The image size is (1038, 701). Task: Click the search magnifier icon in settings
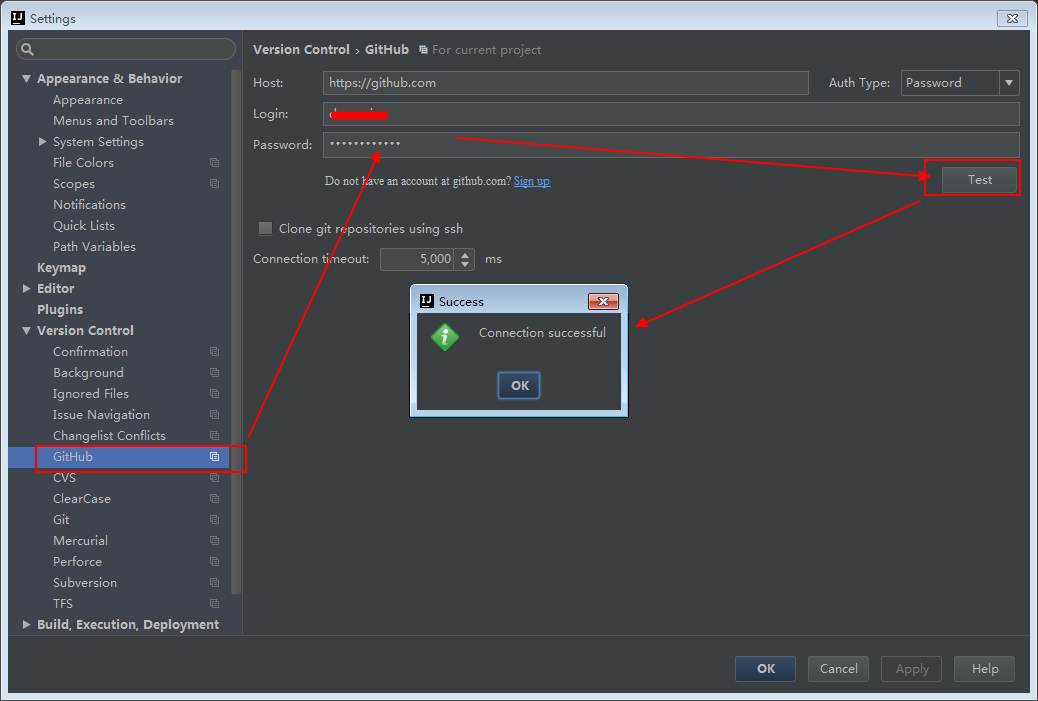(x=27, y=49)
